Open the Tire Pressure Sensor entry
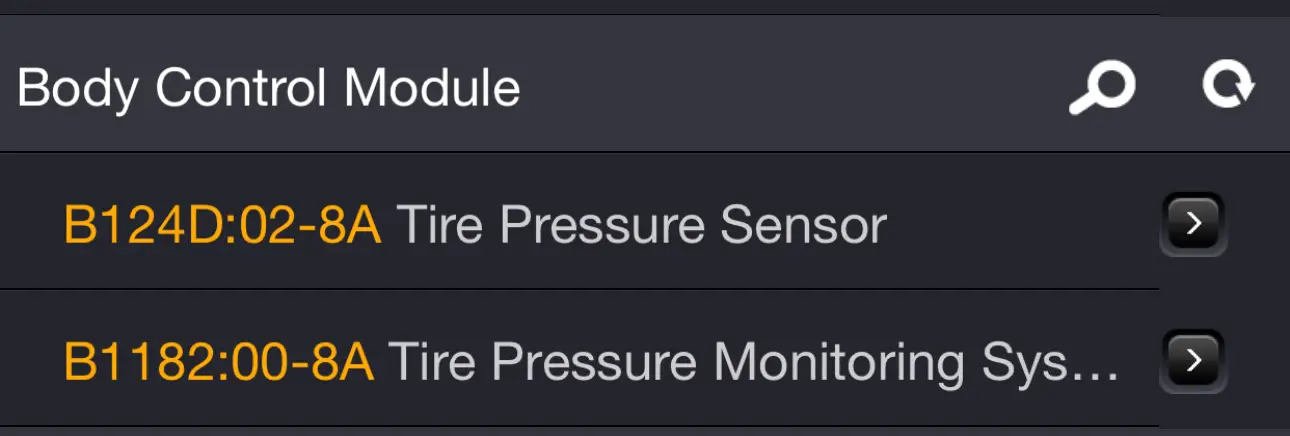Viewport: 1290px width, 436px height. (580, 222)
